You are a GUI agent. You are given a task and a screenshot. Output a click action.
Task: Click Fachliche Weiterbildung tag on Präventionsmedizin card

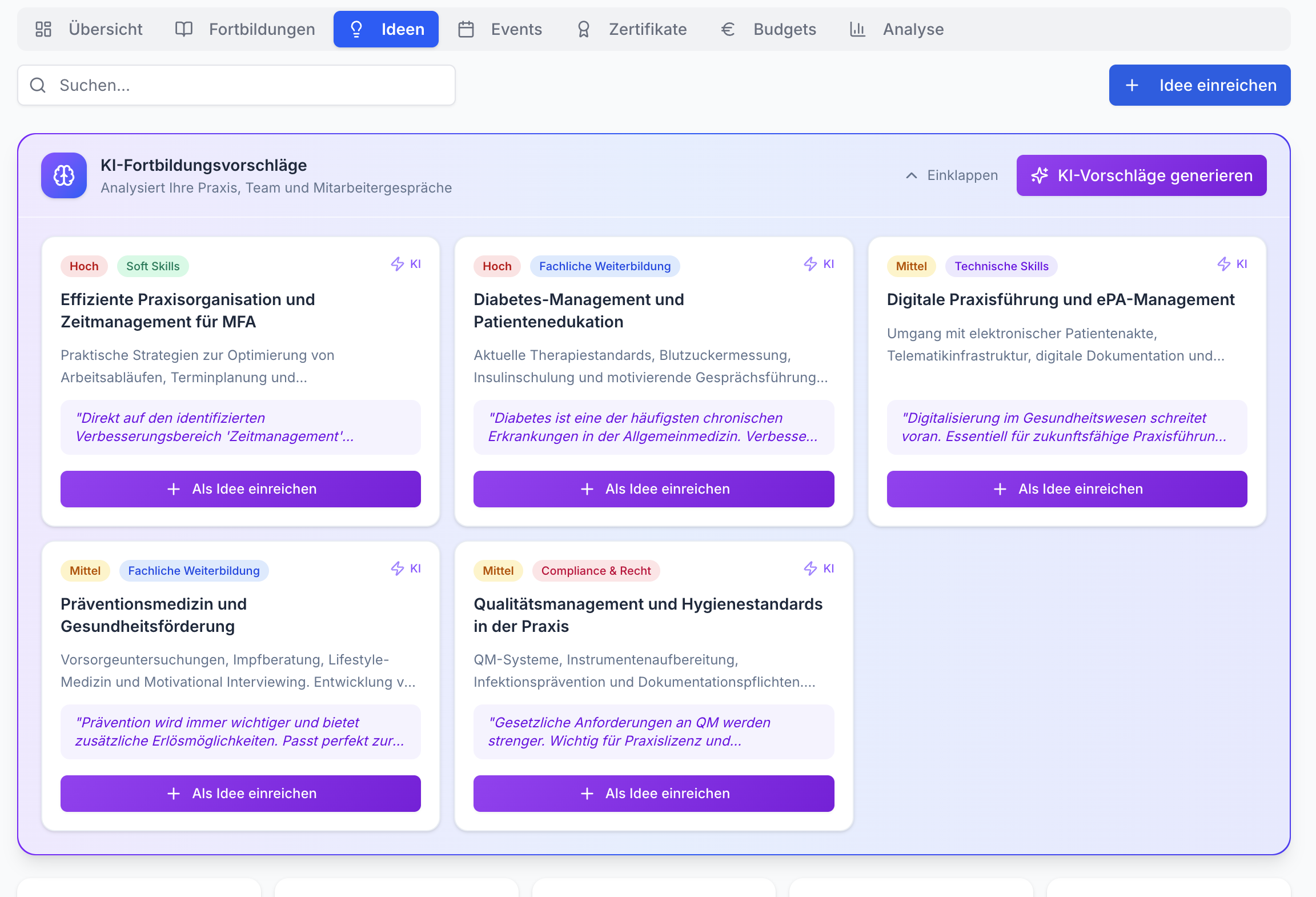tap(194, 571)
